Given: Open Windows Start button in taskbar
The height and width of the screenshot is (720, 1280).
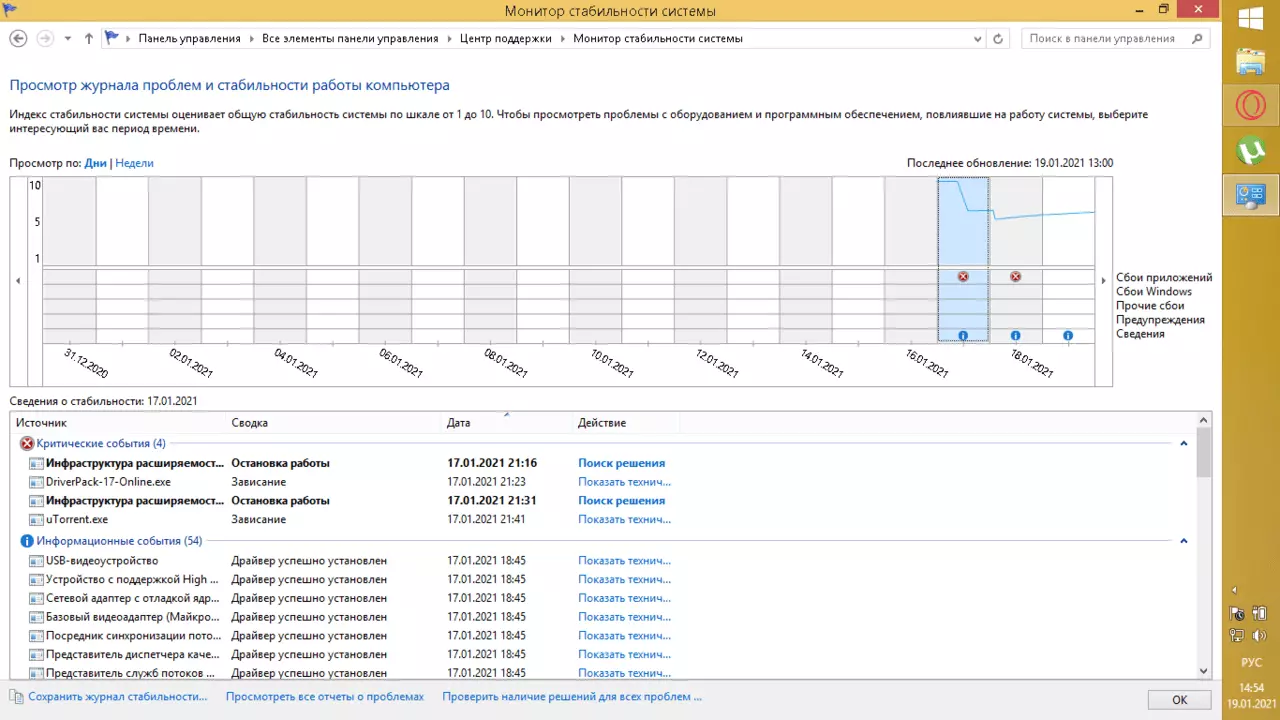Looking at the screenshot, I should 1251,19.
